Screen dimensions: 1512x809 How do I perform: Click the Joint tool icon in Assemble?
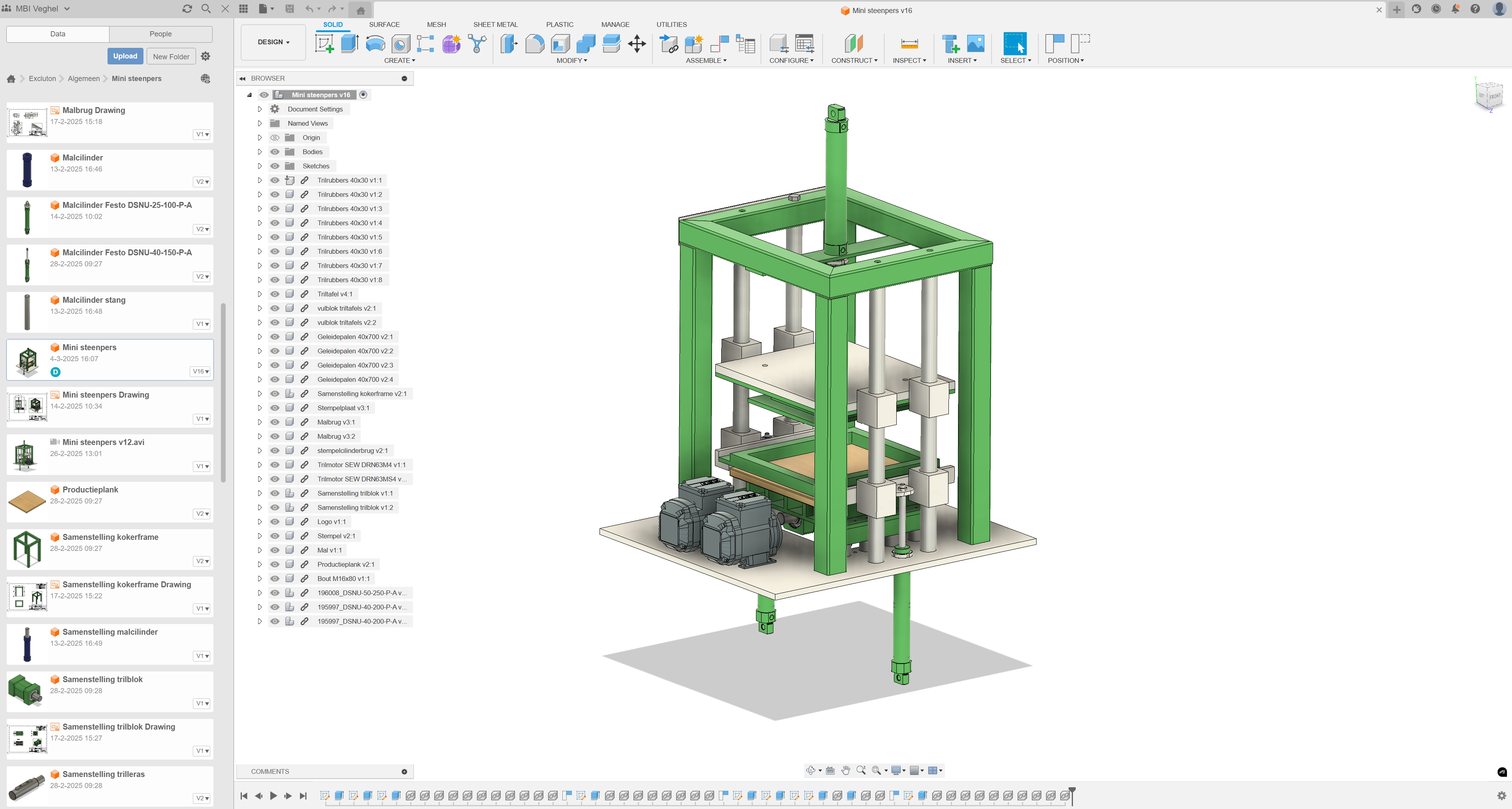(720, 43)
